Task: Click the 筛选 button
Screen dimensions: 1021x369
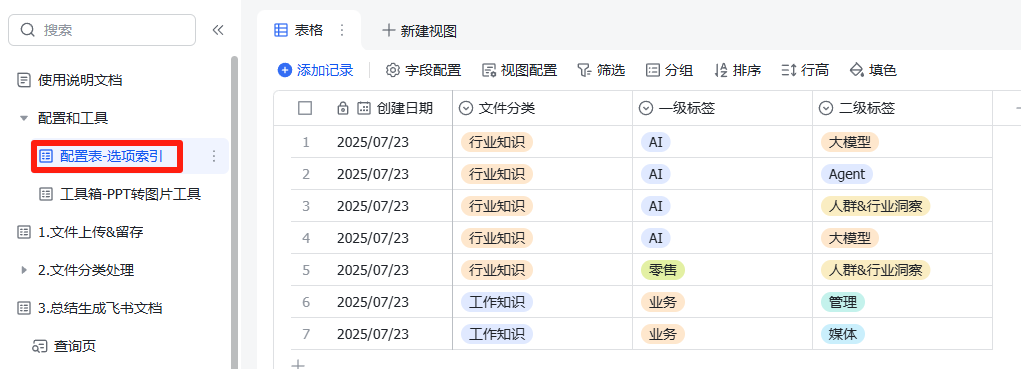Action: [x=601, y=70]
